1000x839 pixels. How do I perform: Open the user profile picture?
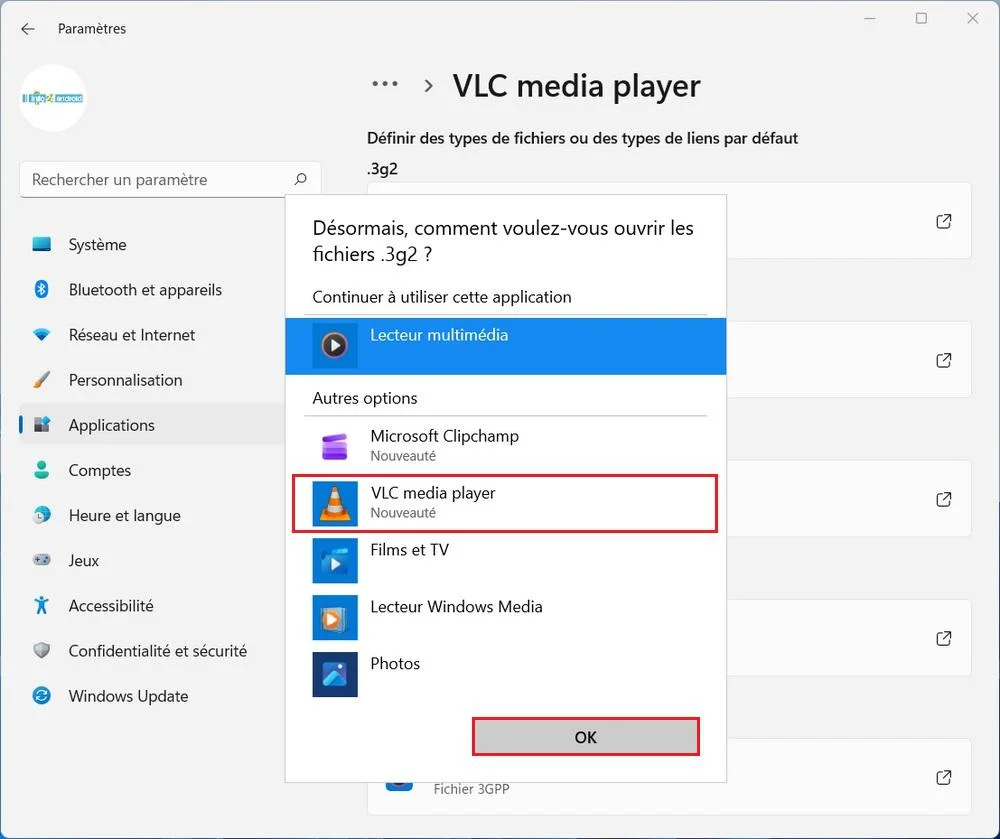coord(53,98)
